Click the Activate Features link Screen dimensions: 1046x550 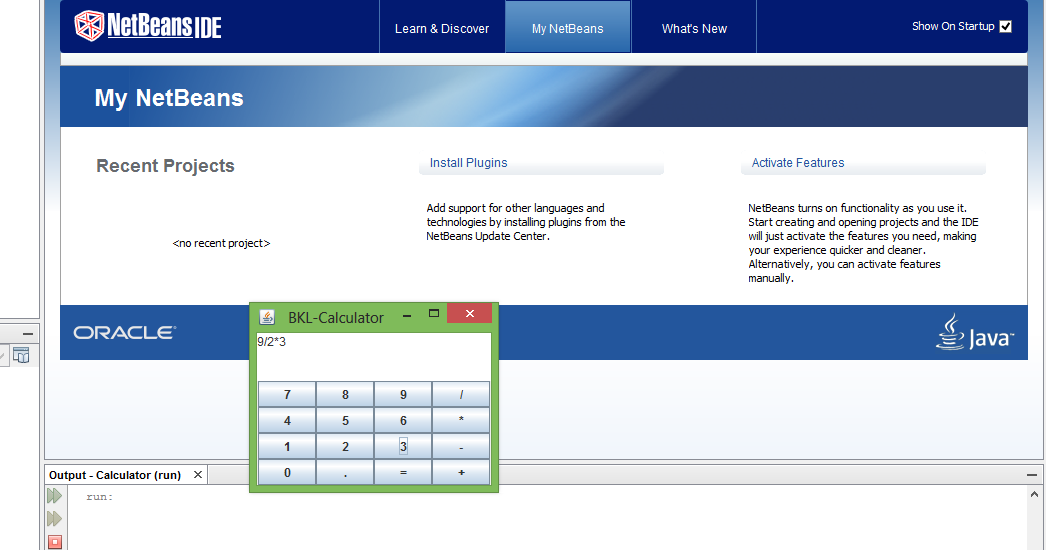tap(798, 163)
